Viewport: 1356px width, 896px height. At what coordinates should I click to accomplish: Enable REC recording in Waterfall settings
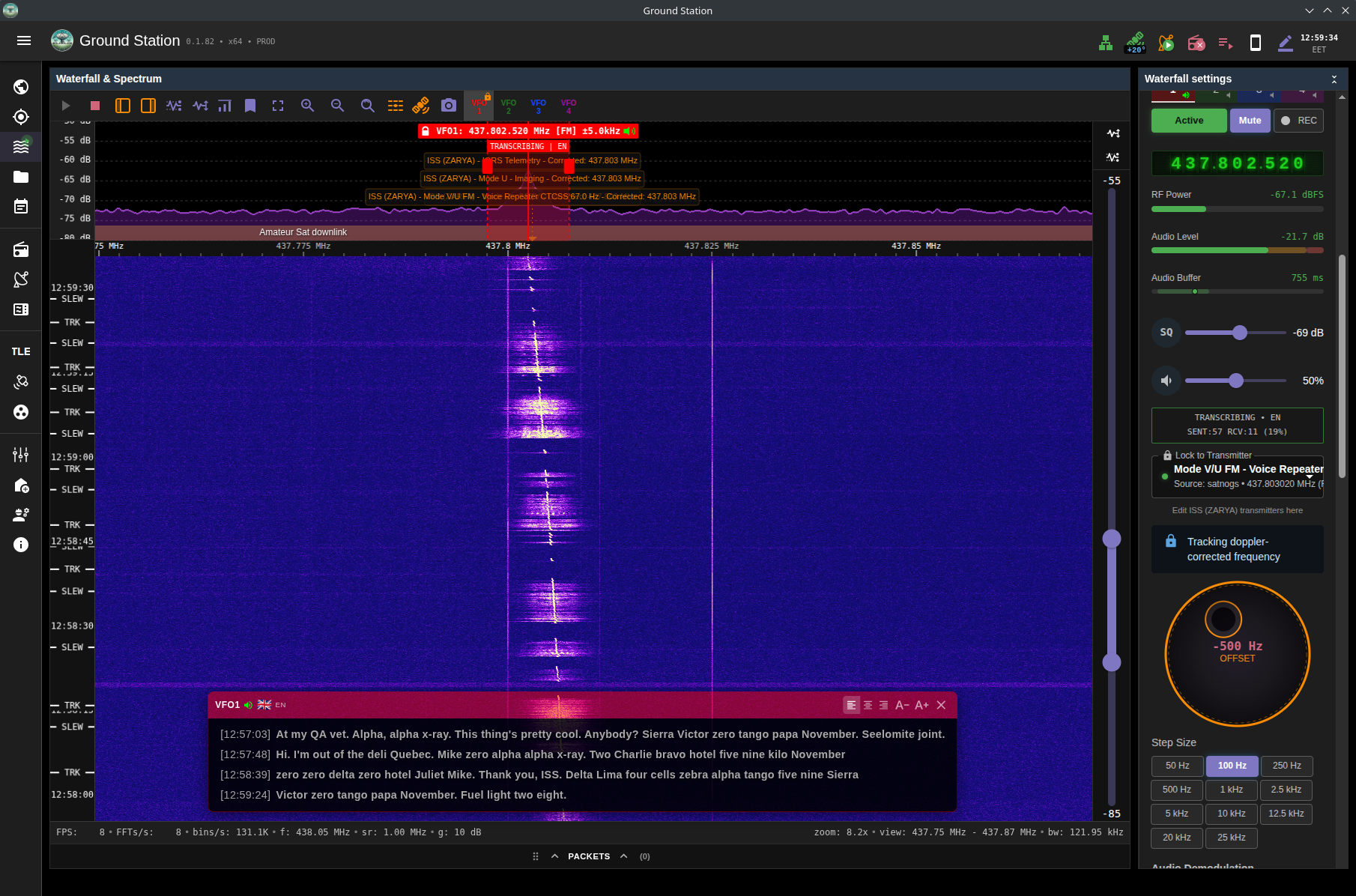[x=1298, y=120]
